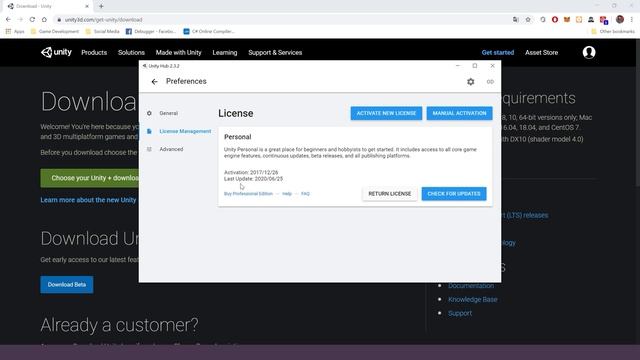Viewport: 640px width, 360px height.
Task: Click translate icon in address bar
Action: (516, 19)
